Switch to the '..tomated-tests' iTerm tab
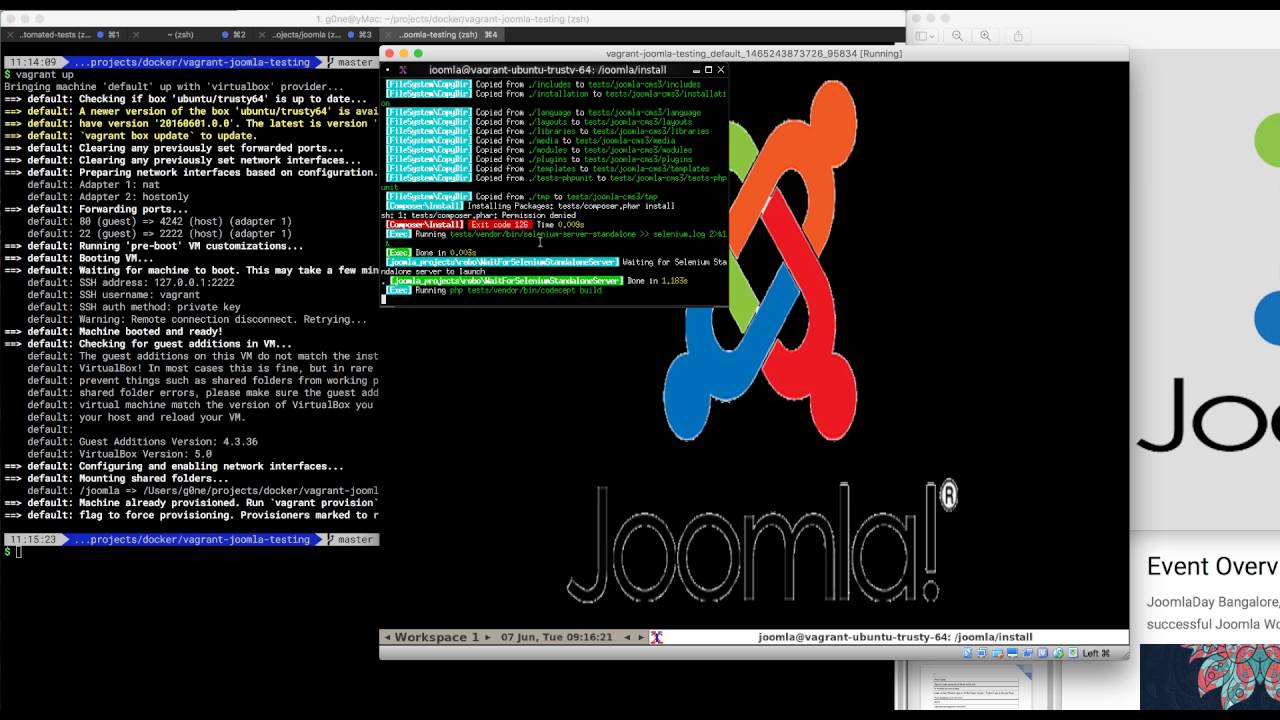Image resolution: width=1280 pixels, height=720 pixels. point(62,35)
